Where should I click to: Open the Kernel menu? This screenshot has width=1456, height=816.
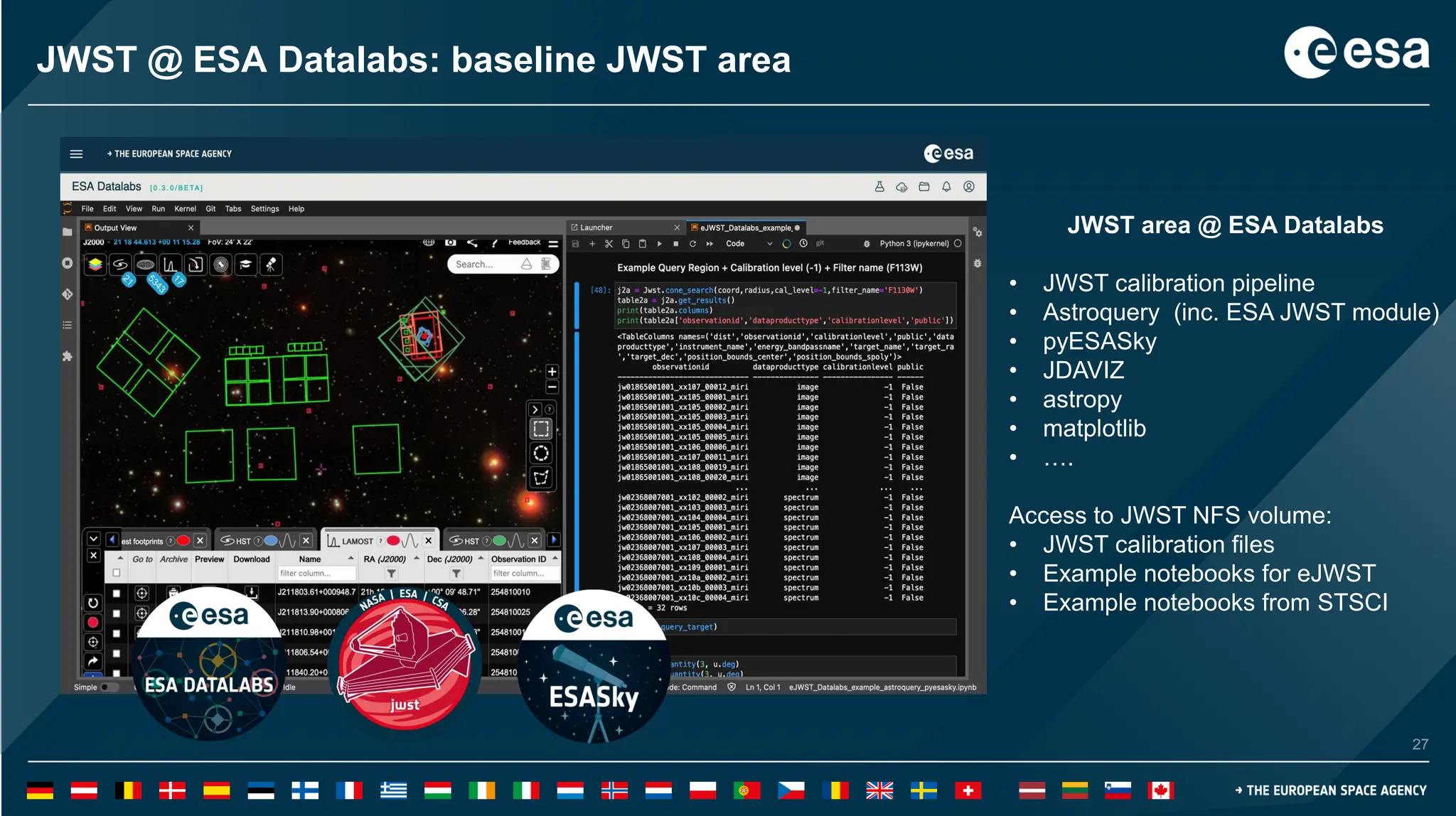(186, 209)
